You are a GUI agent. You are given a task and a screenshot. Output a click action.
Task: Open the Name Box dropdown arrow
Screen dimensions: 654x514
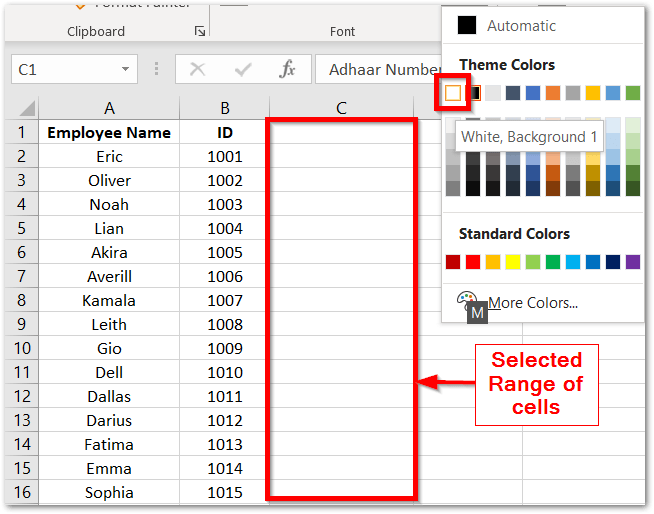tap(125, 69)
